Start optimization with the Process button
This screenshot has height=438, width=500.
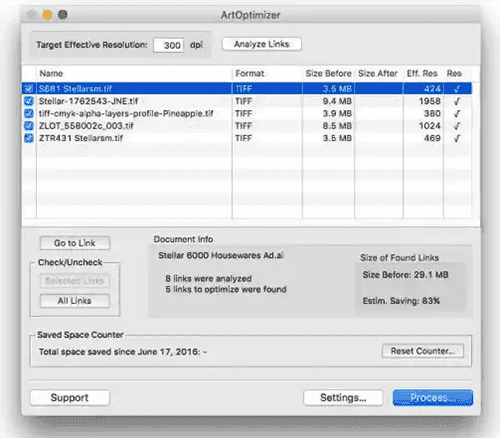(433, 398)
